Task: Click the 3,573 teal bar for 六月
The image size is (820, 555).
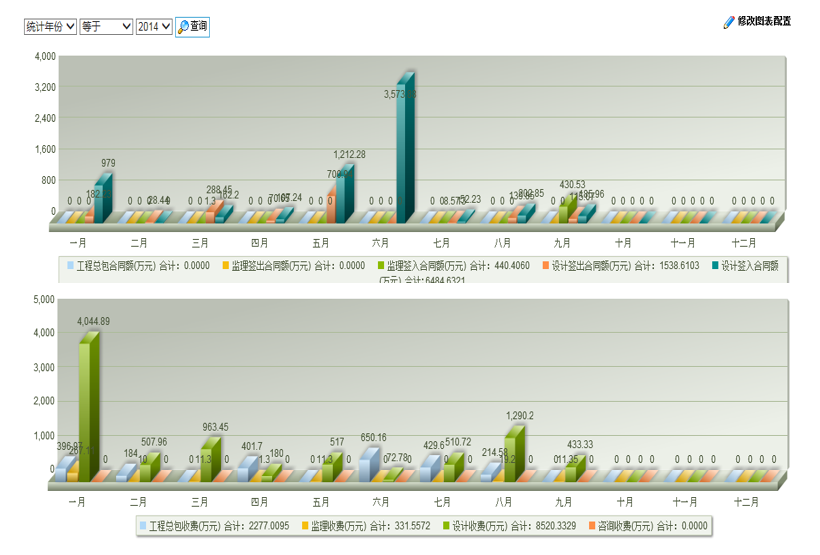Action: pyautogui.click(x=403, y=150)
